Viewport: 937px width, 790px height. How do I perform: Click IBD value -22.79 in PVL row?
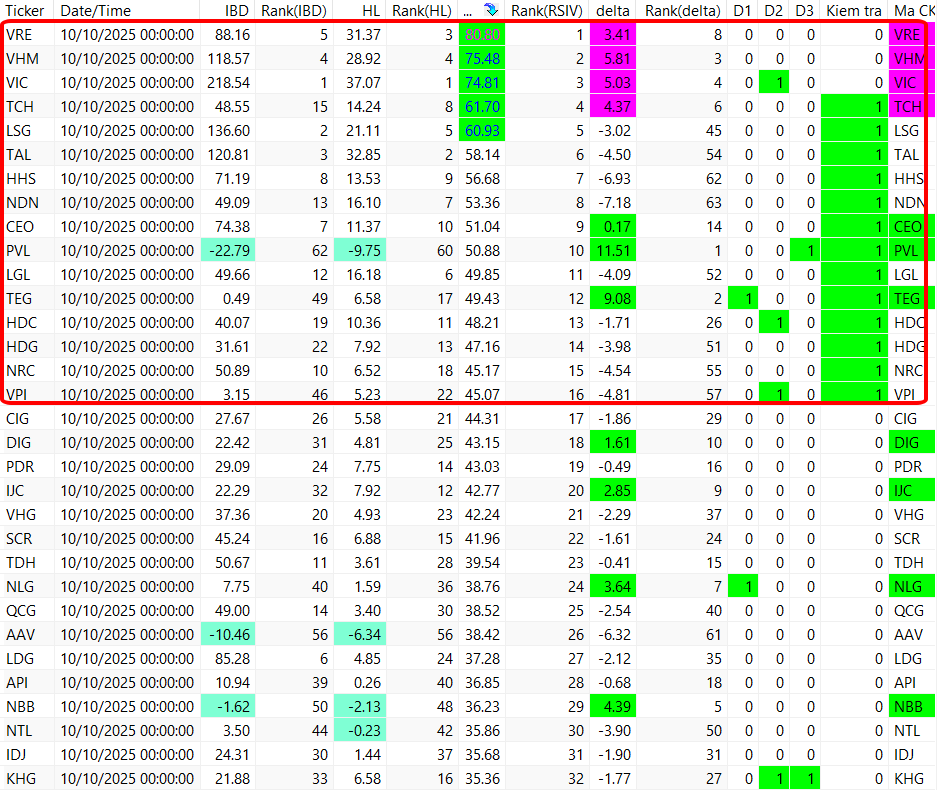pyautogui.click(x=228, y=250)
